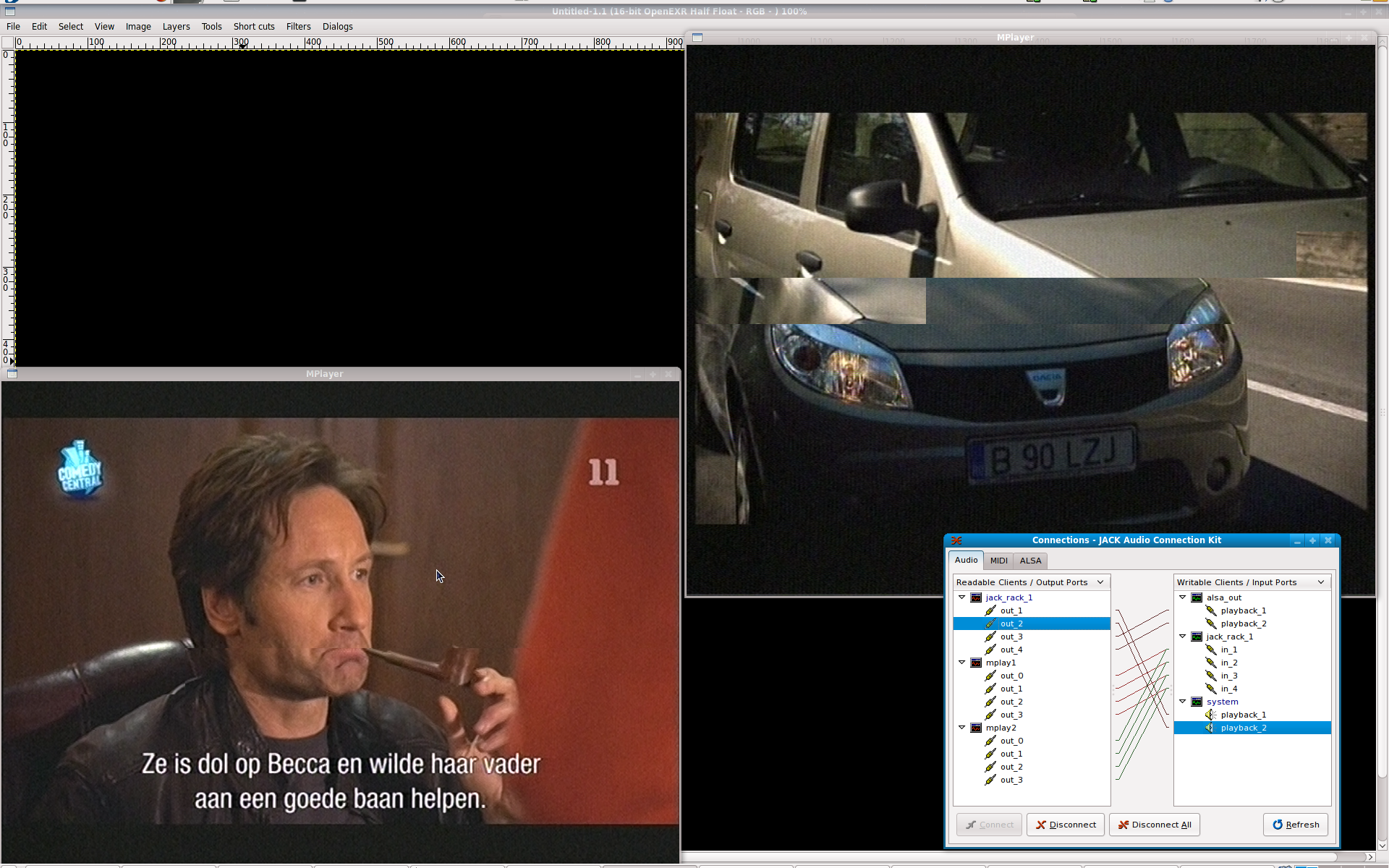Click the plug icon of jack_rack_1 out_3
Viewport: 1389px width, 868px height.
[x=990, y=637]
